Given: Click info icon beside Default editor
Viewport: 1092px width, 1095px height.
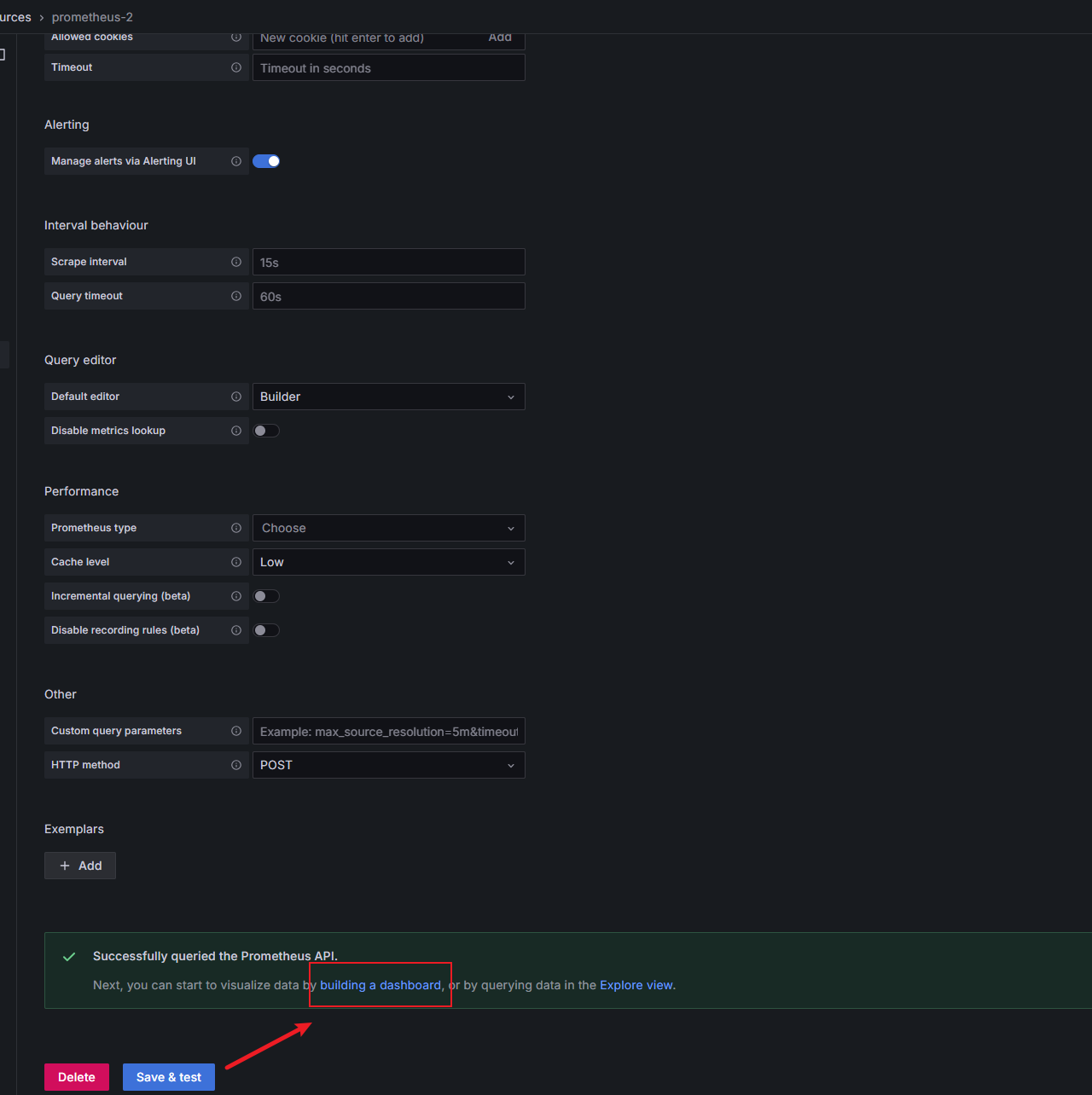Looking at the screenshot, I should tap(236, 397).
